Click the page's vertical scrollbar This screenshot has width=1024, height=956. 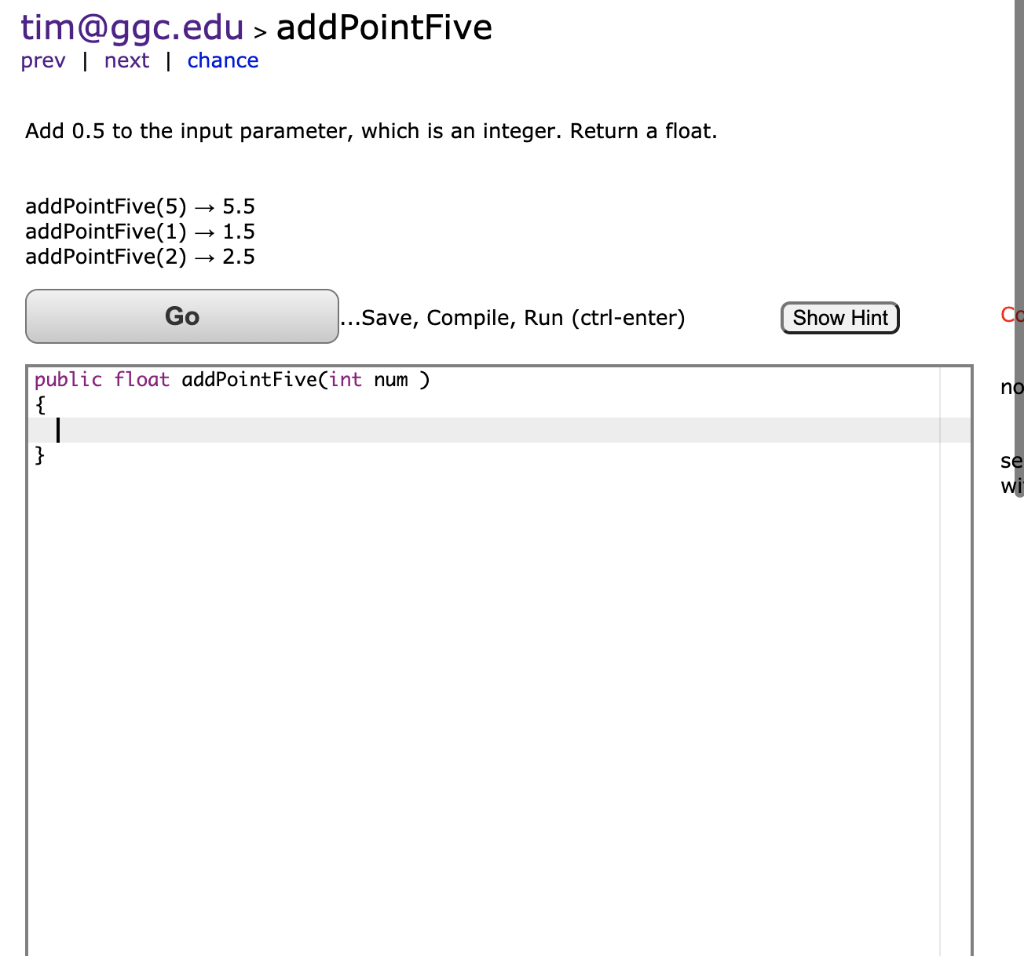(x=1018, y=478)
